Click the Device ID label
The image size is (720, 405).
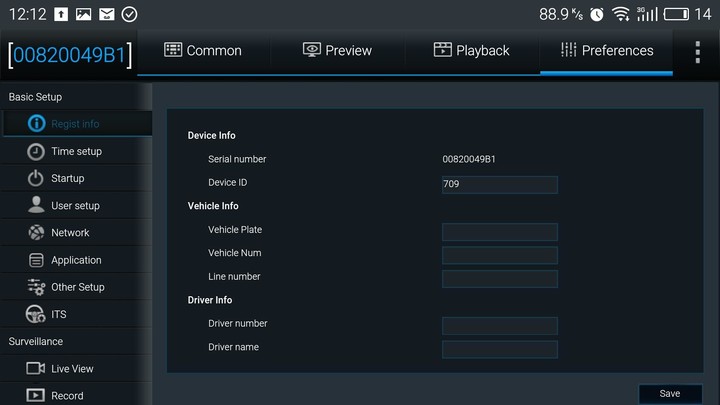pyautogui.click(x=227, y=182)
